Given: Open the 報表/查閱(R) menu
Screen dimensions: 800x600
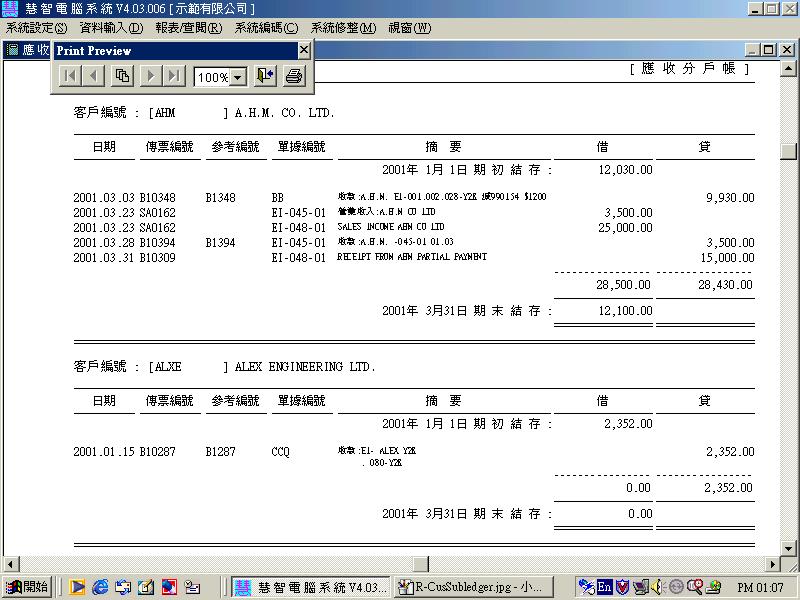Looking at the screenshot, I should (189, 28).
